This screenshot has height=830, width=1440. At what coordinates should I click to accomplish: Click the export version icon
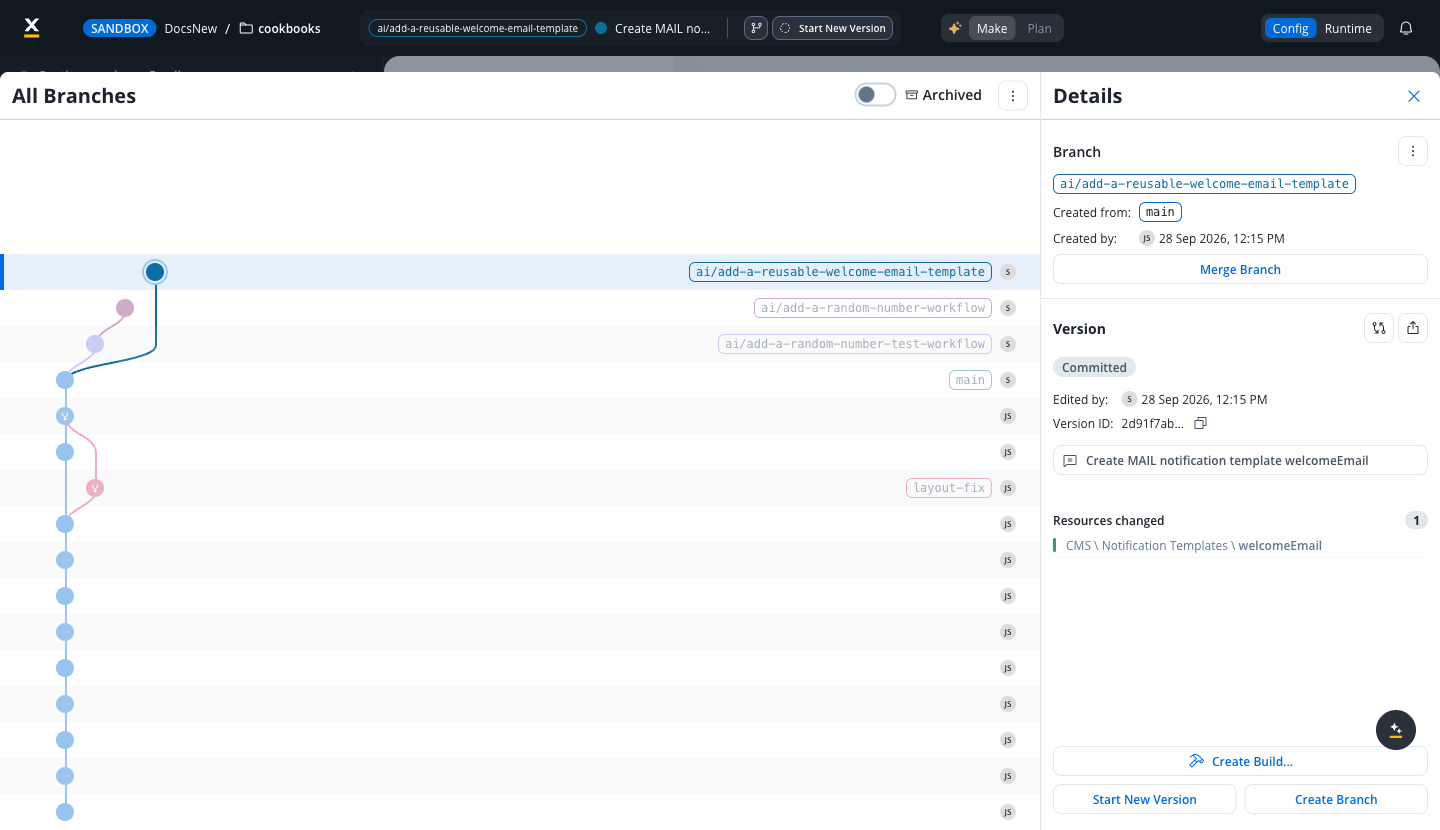coord(1413,328)
